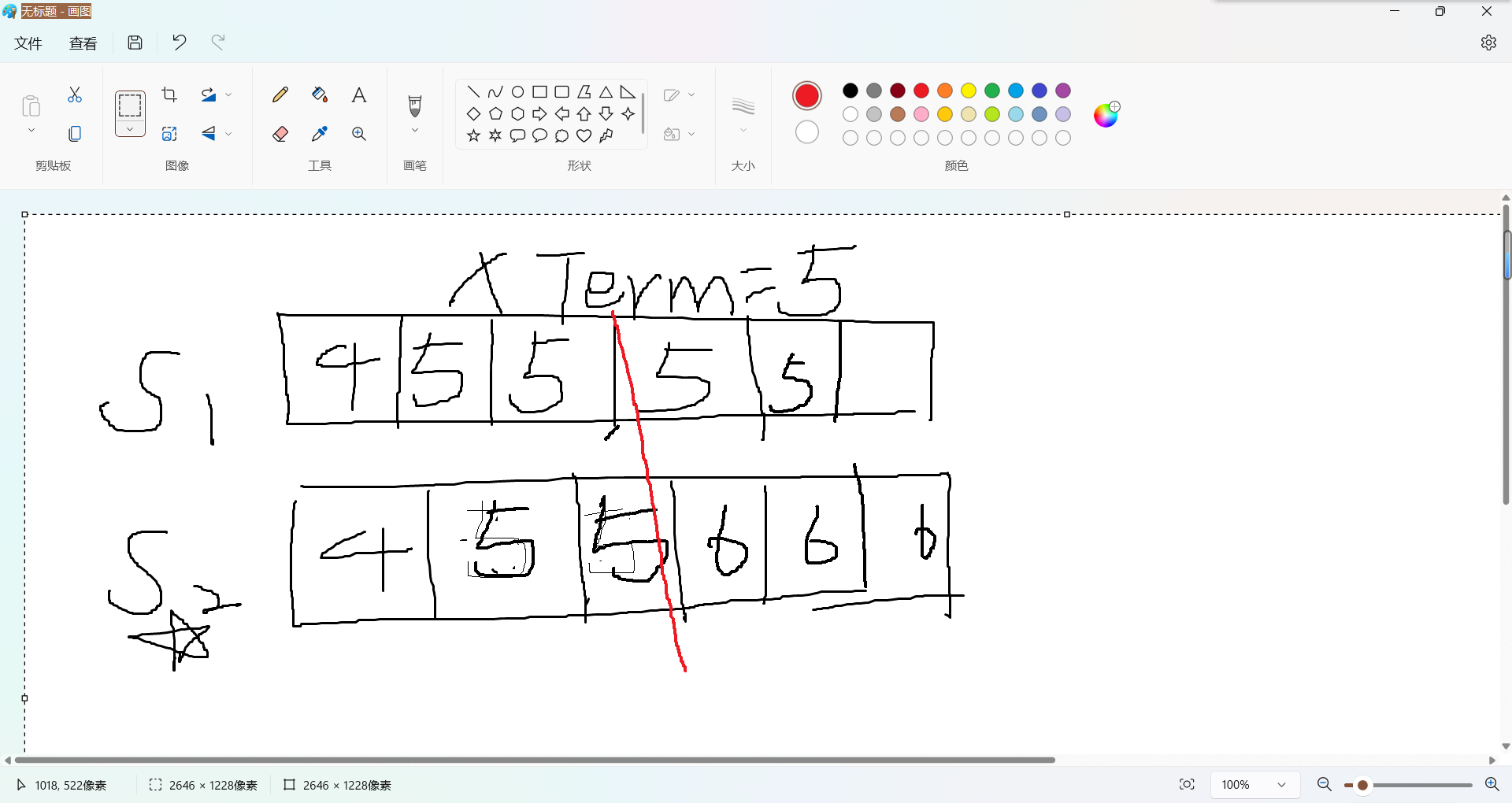Expand the Brushes dropdown arrow
1512x803 pixels.
[415, 131]
